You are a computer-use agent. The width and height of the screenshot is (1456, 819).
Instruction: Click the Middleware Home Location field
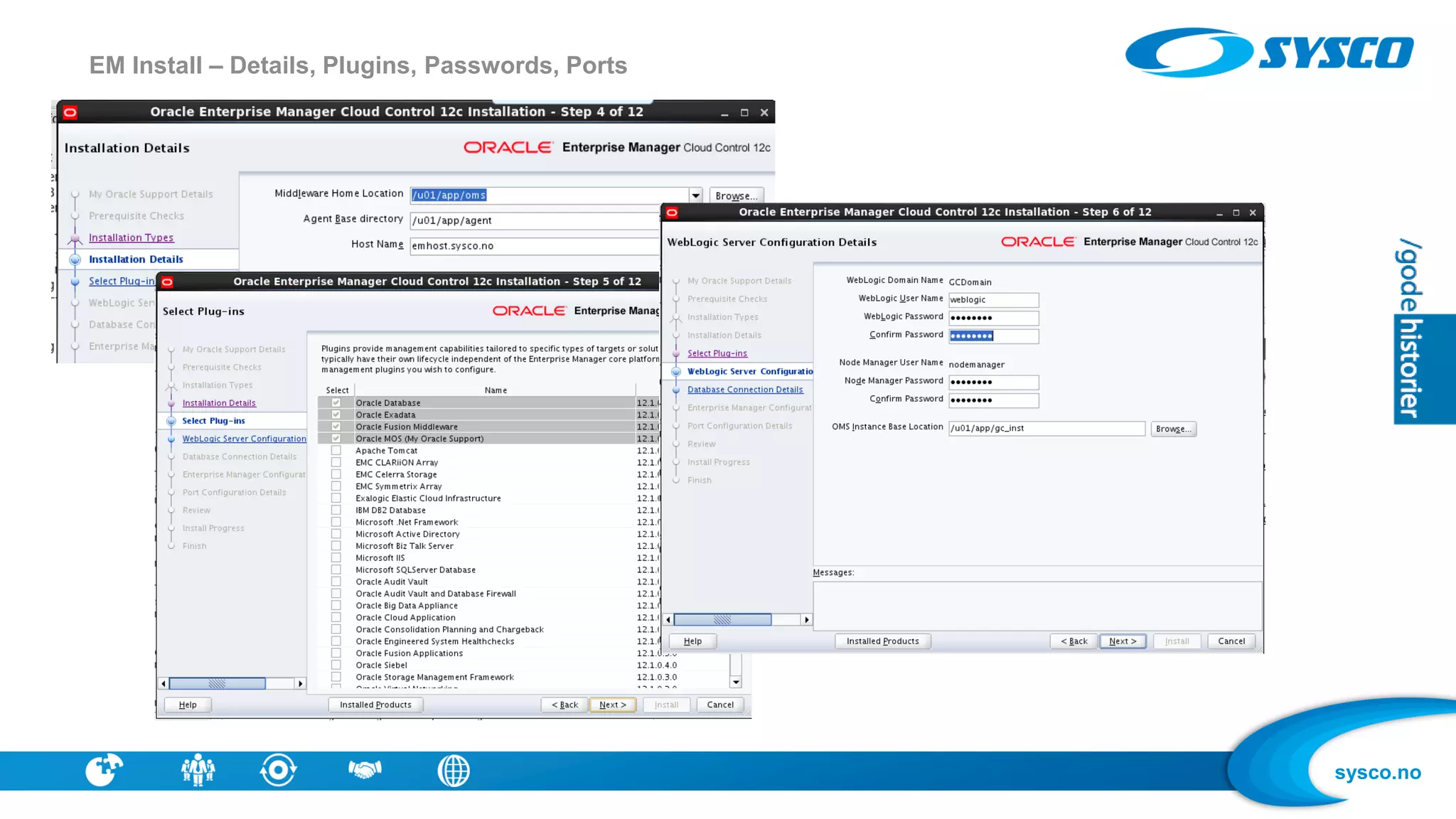(550, 196)
